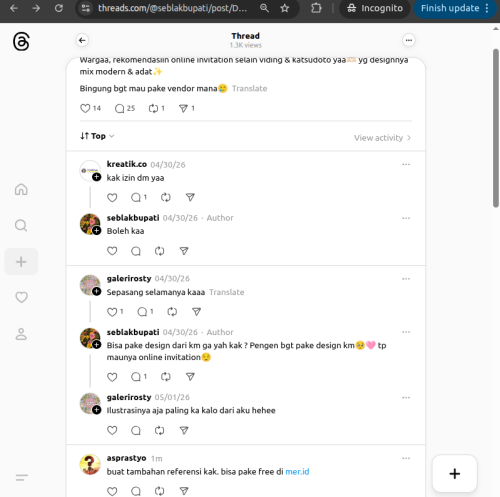Like asprastyo's reply
The image size is (500, 497).
[112, 491]
